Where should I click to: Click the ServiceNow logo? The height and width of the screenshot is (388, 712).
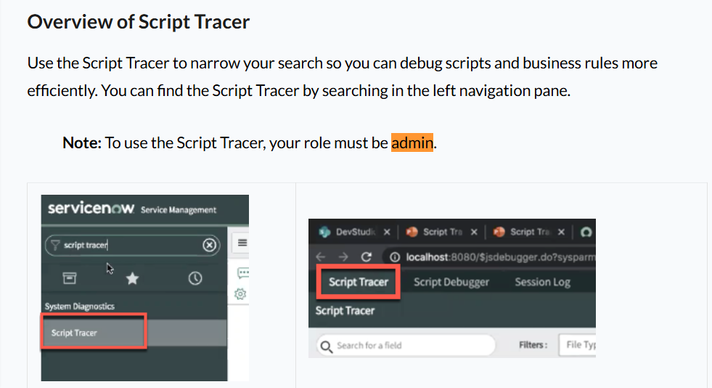[91, 209]
